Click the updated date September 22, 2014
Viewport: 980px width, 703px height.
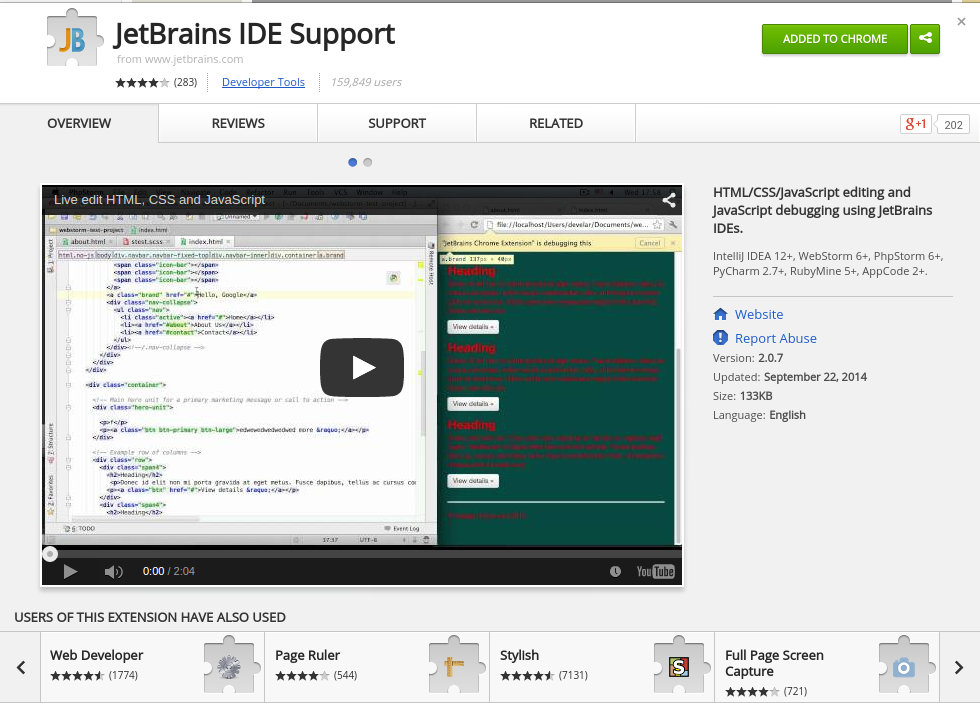pyautogui.click(x=815, y=377)
